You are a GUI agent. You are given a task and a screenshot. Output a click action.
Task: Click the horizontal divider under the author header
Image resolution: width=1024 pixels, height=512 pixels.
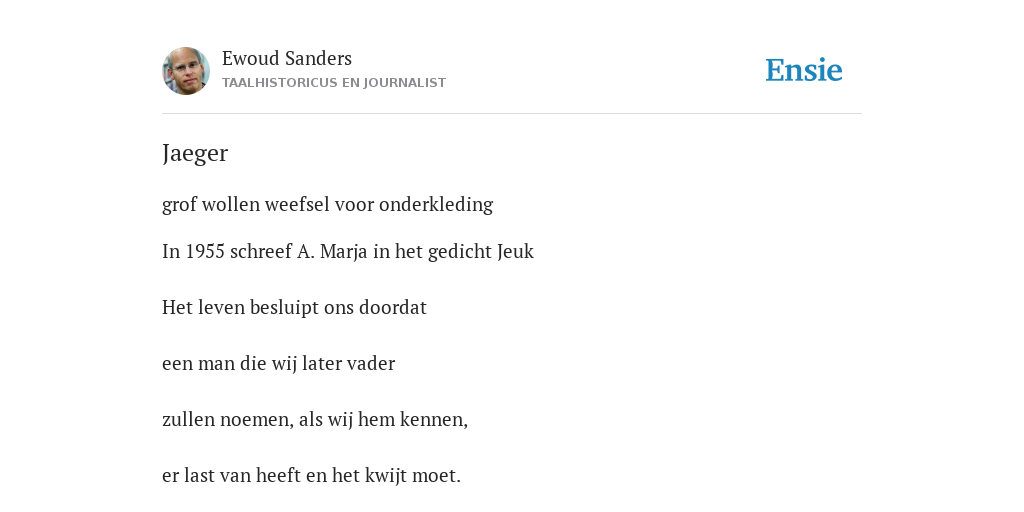tap(512, 114)
